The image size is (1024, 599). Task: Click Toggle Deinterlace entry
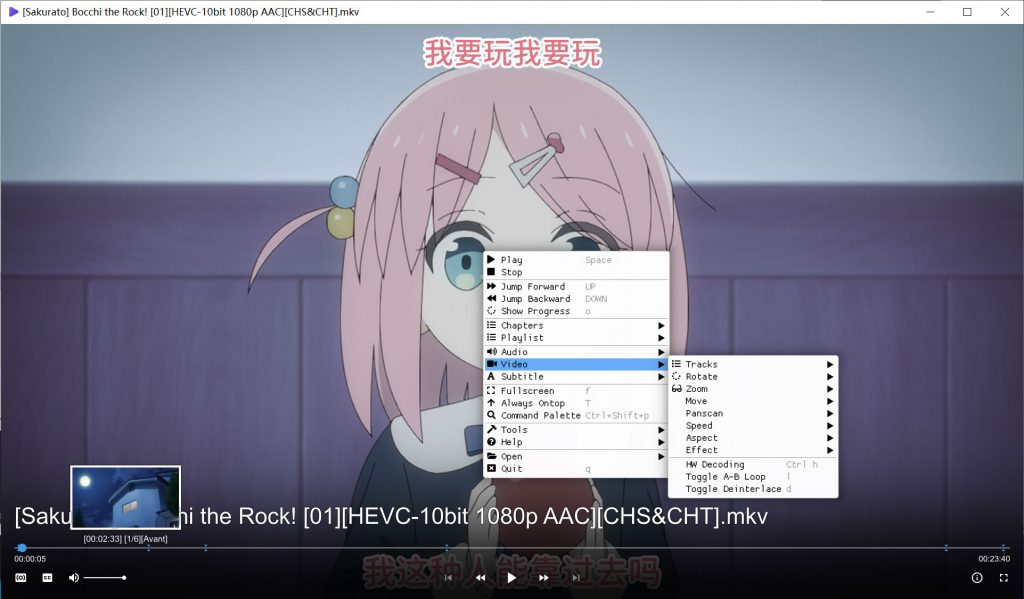(753, 489)
